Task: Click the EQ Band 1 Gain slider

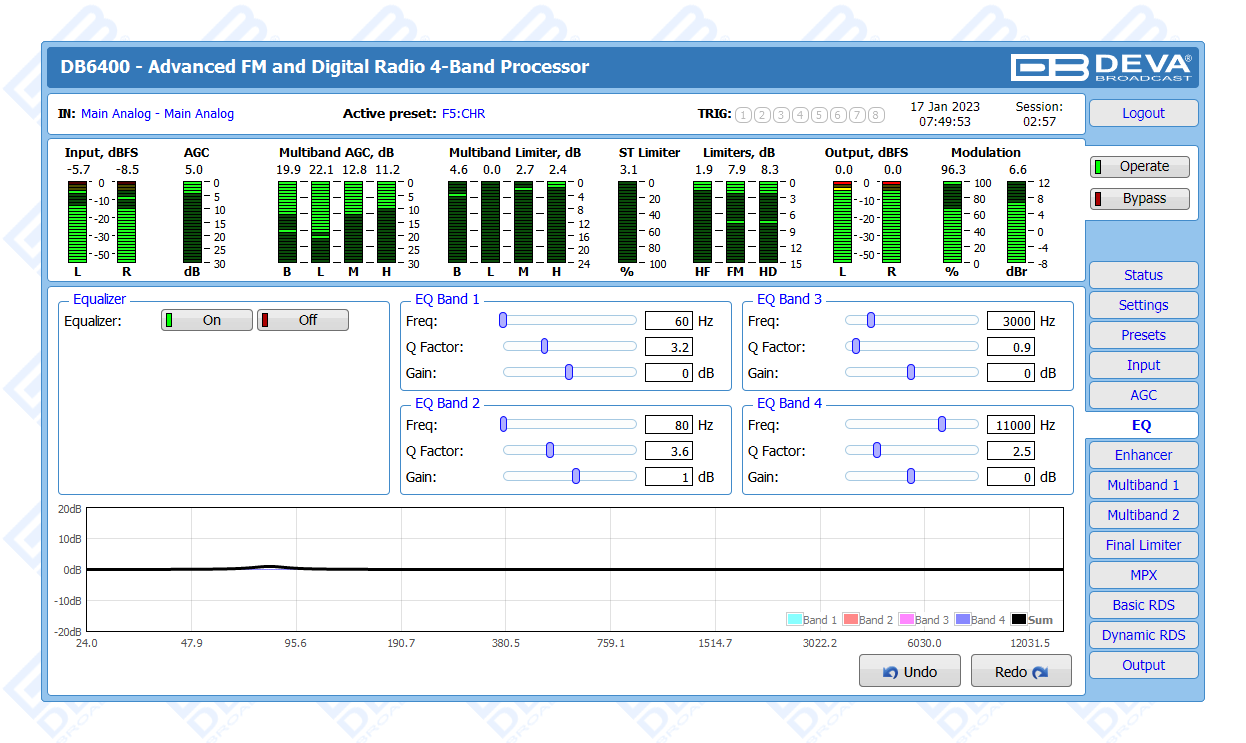Action: click(x=569, y=373)
